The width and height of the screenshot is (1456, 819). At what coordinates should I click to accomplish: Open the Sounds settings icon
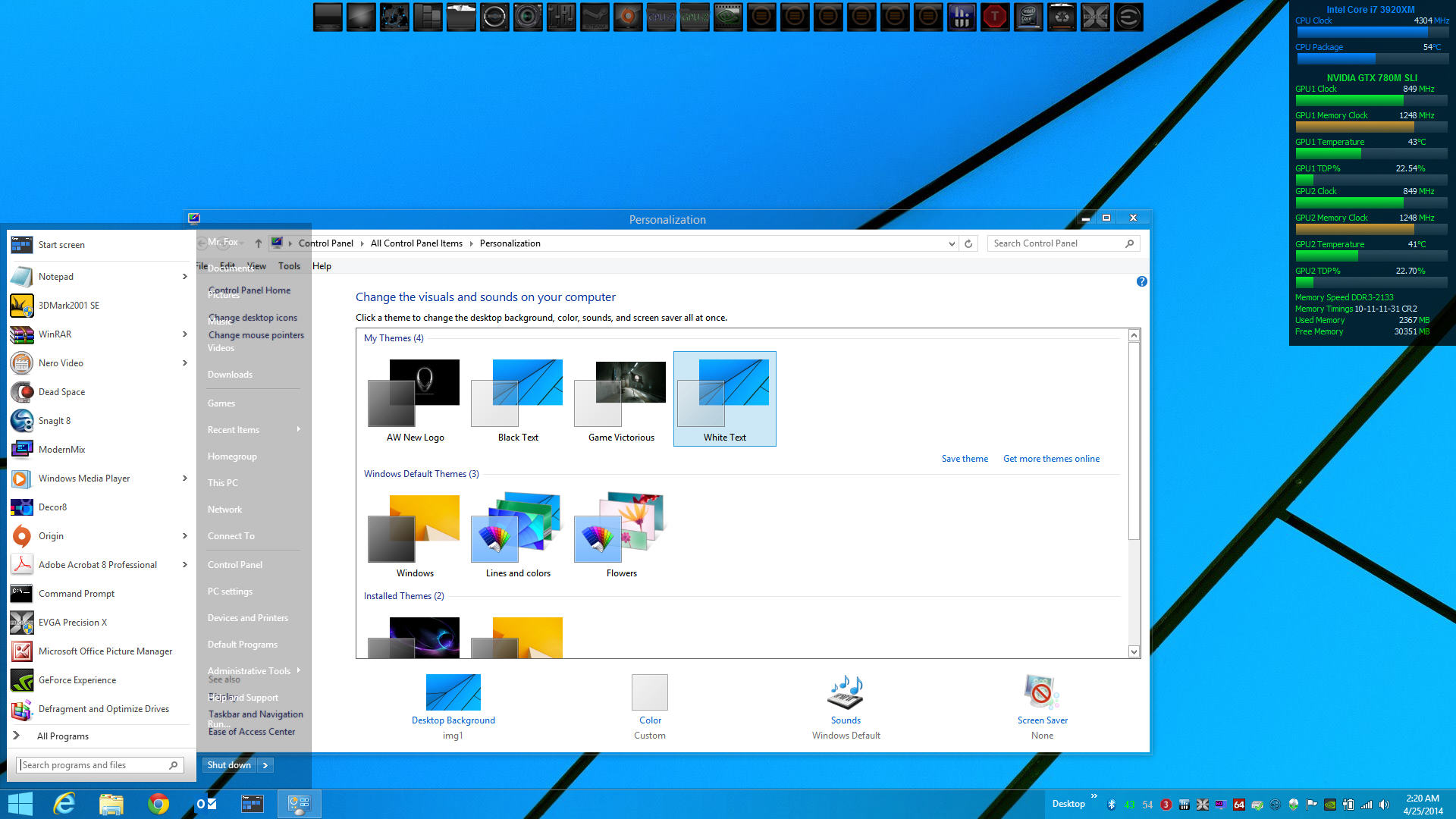click(x=846, y=692)
